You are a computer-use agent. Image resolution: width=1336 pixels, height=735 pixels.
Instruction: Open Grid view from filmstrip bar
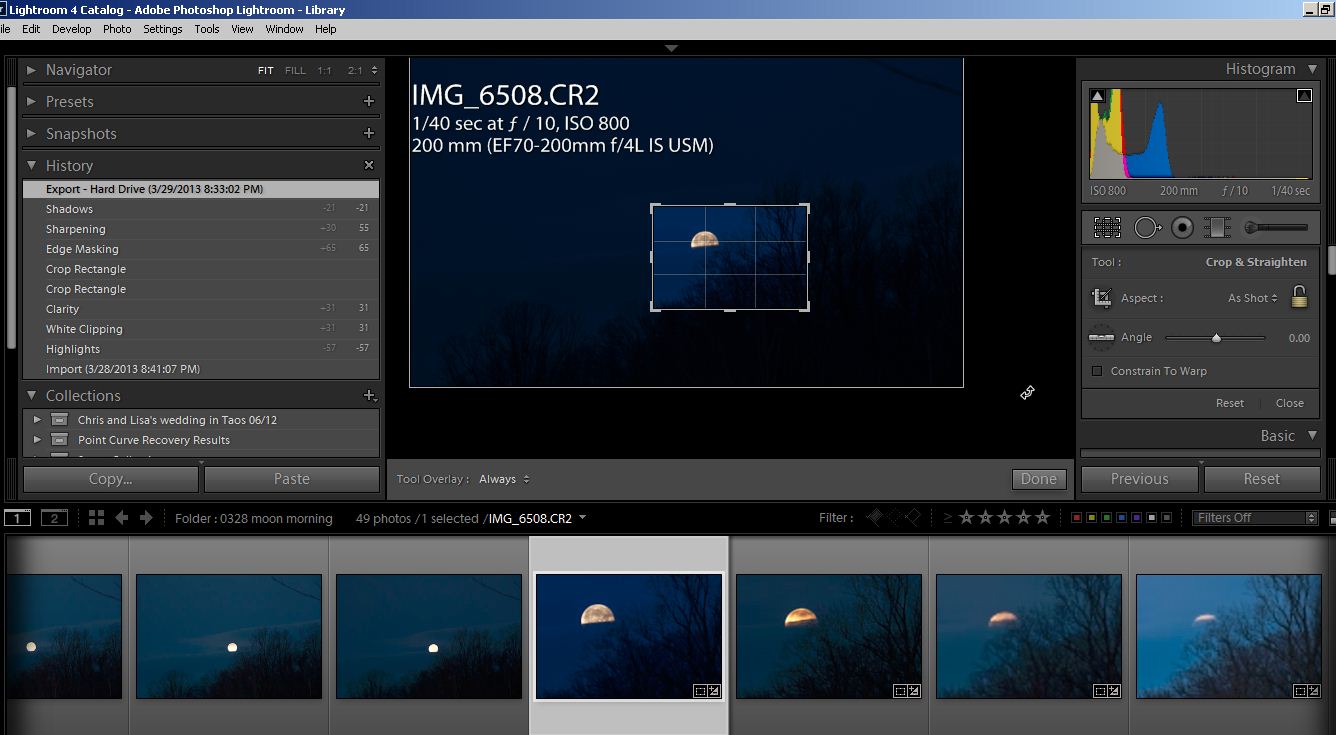pyautogui.click(x=96, y=518)
